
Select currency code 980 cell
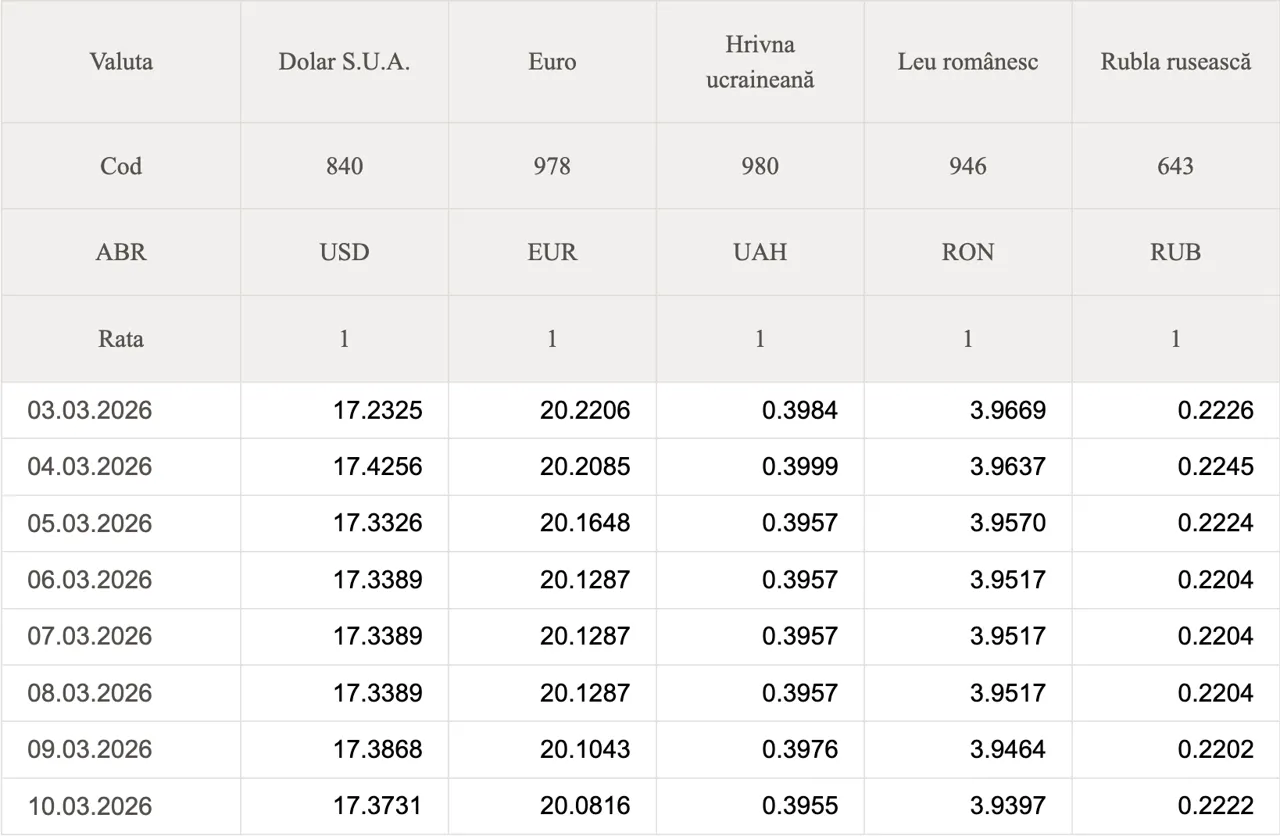pos(760,166)
